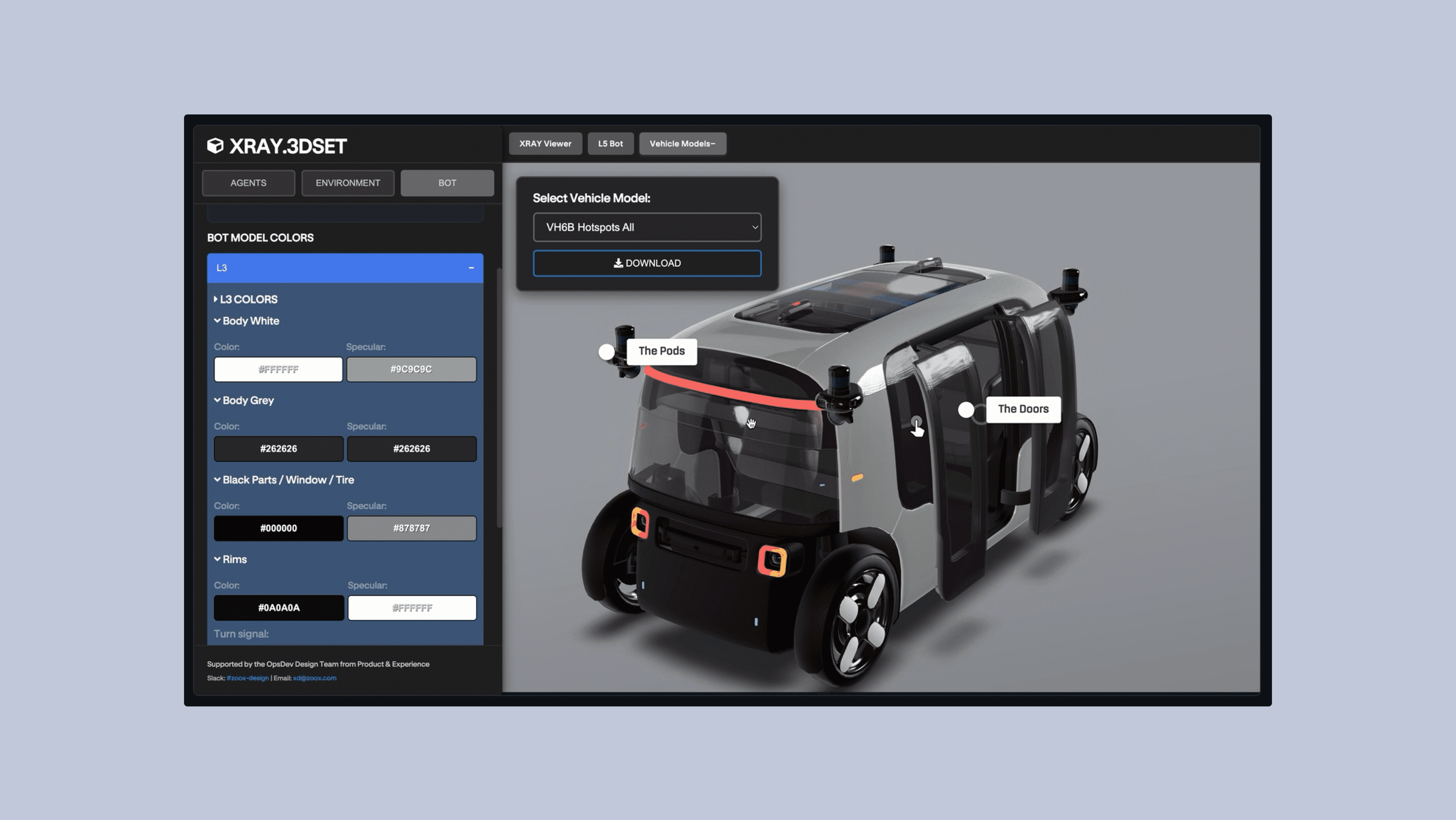Pick the Black Parts specular swatch #878787
1456x820 pixels.
(x=412, y=528)
